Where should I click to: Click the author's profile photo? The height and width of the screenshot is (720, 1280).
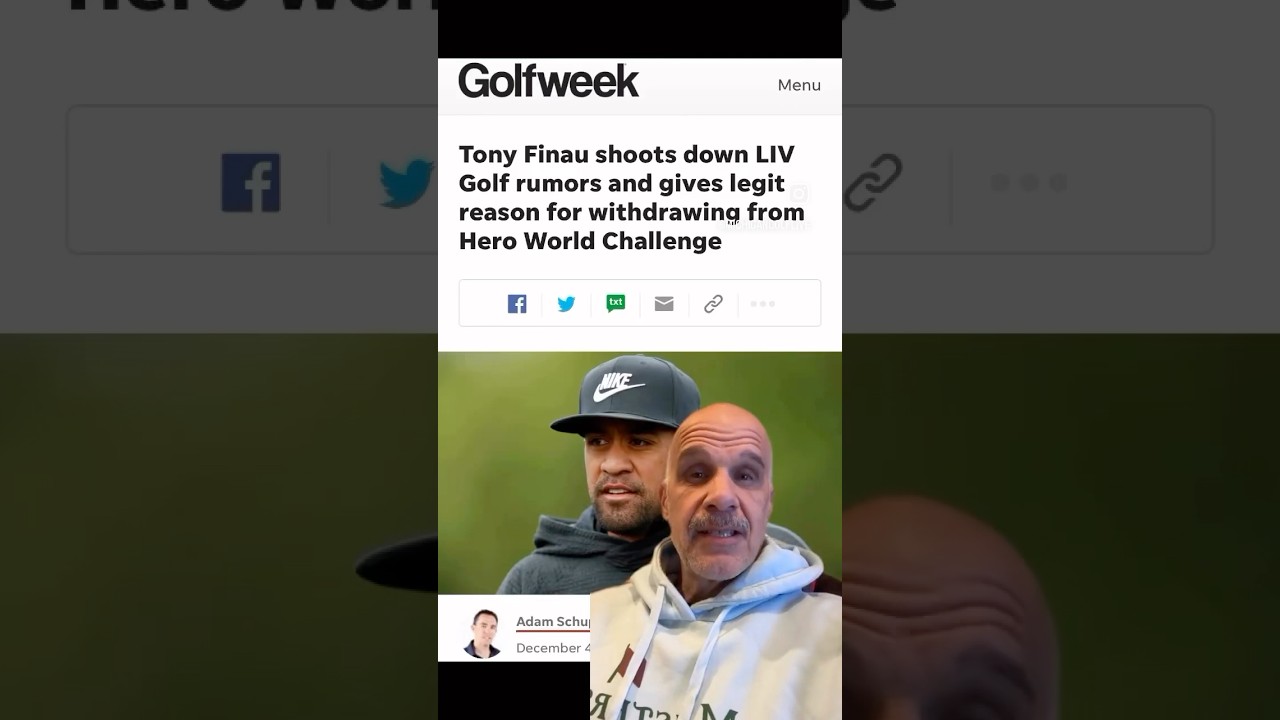tap(483, 633)
